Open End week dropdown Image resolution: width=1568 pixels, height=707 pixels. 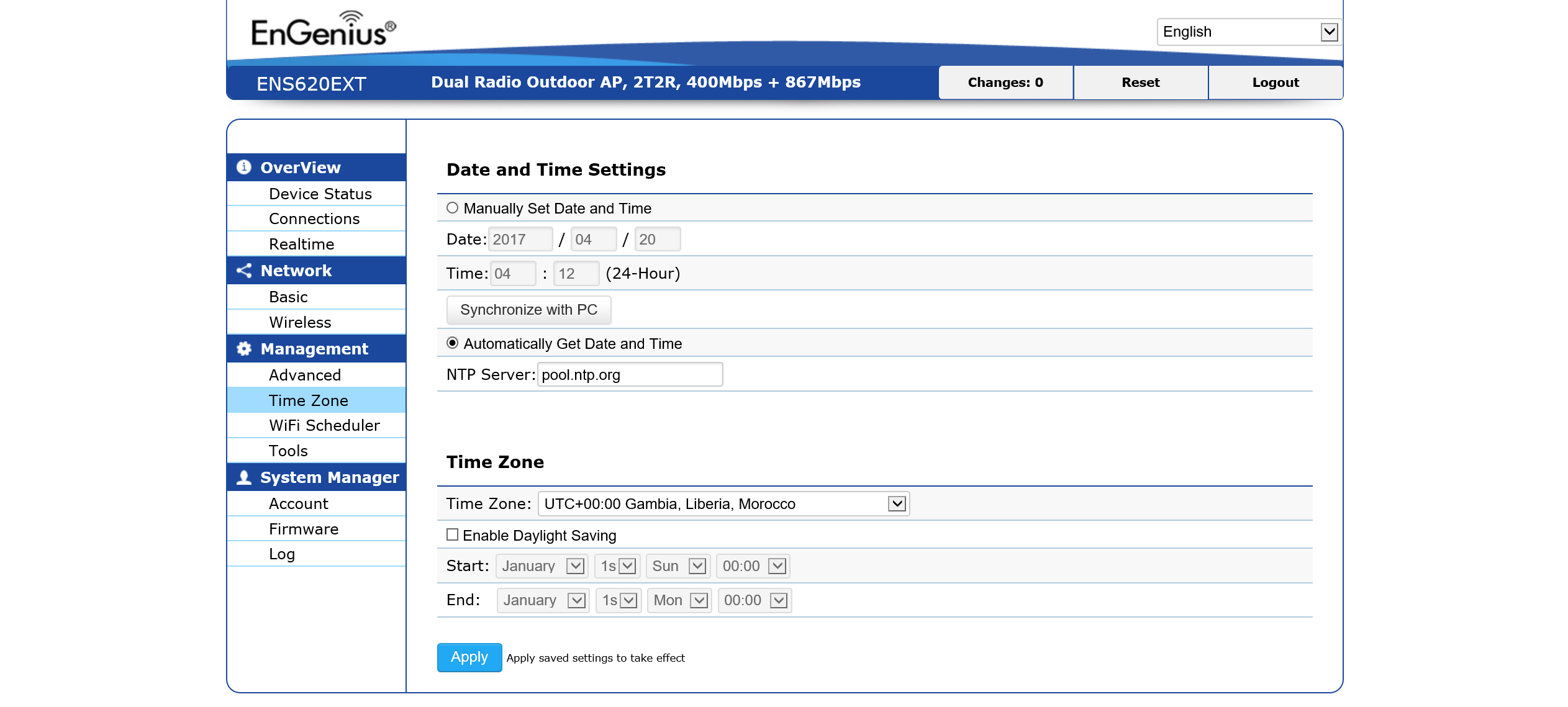pyautogui.click(x=619, y=600)
